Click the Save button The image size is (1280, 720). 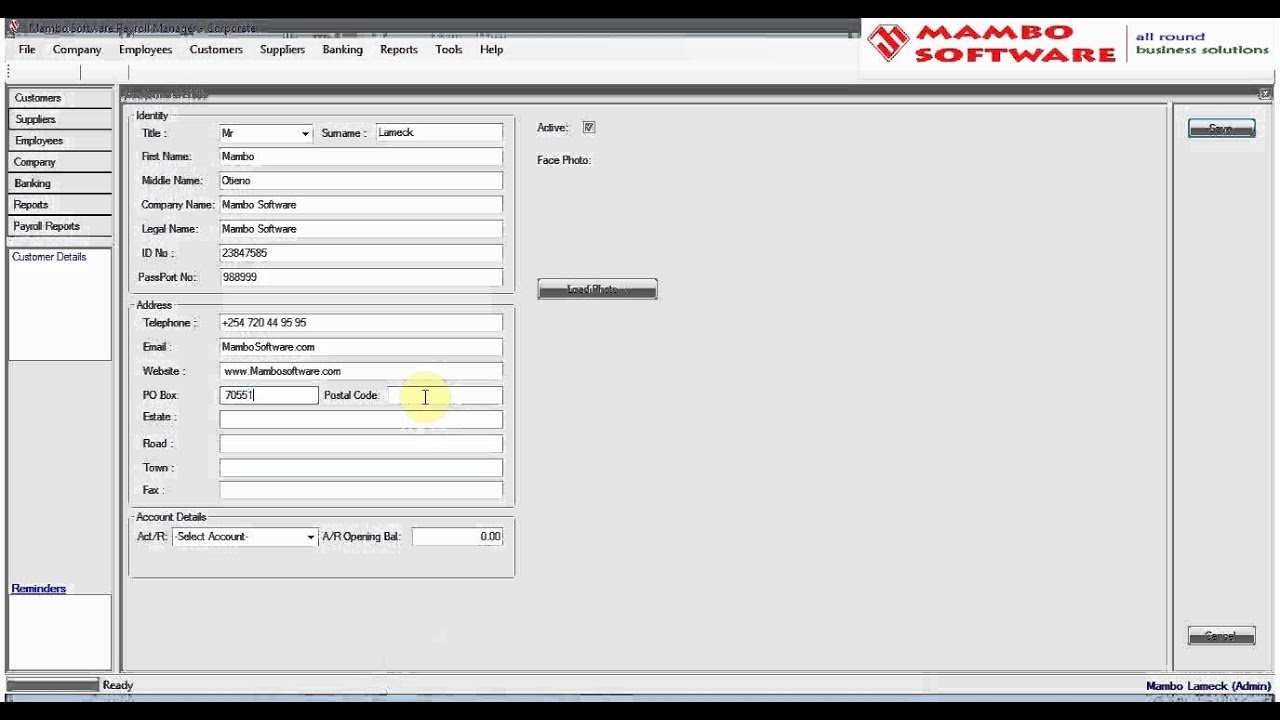coord(1221,129)
